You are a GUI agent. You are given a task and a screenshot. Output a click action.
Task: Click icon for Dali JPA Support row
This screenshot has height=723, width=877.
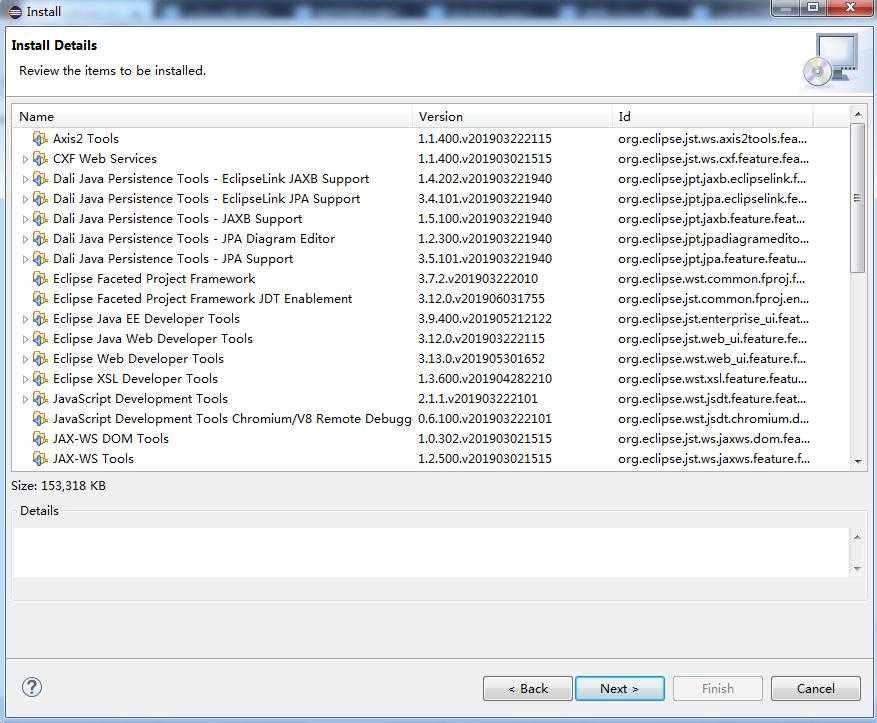click(40, 258)
